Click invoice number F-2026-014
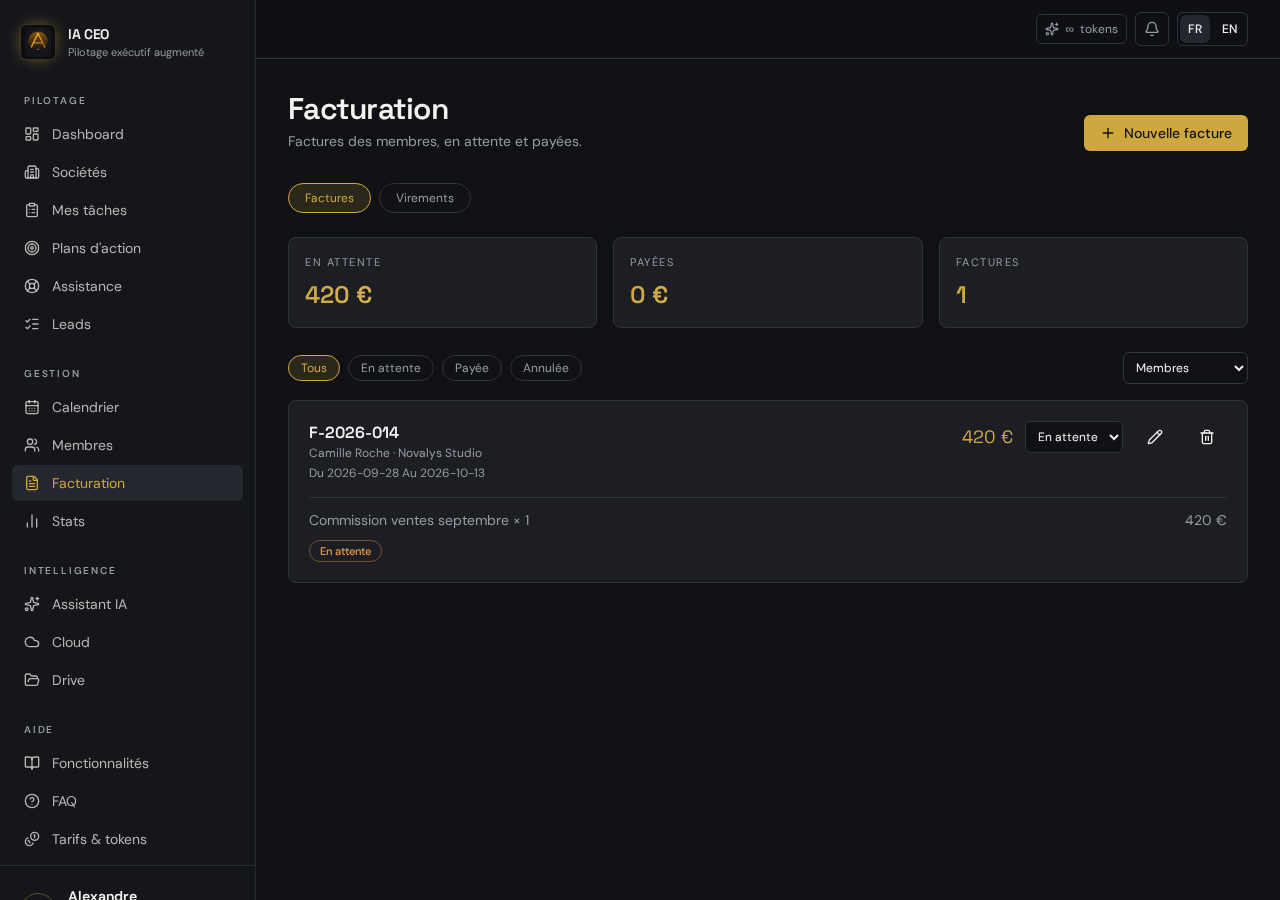1280x900 pixels. tap(354, 432)
